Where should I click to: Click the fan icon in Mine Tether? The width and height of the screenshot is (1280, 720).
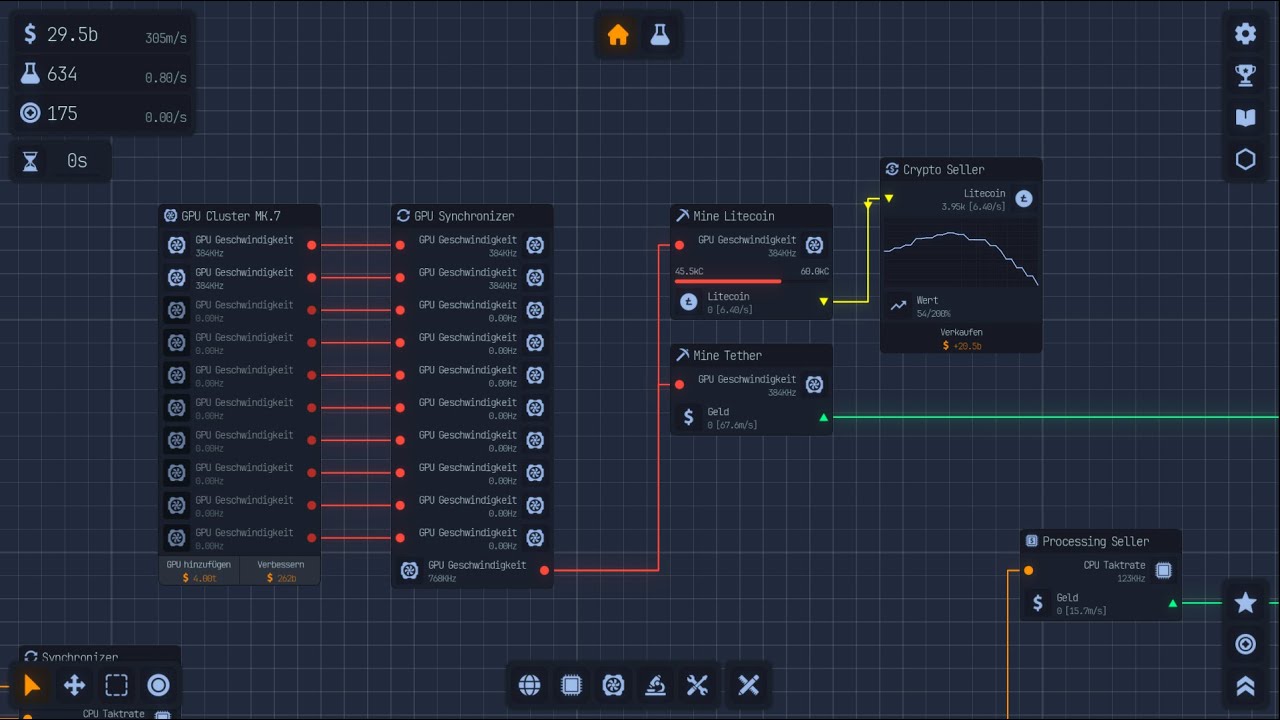click(x=814, y=384)
